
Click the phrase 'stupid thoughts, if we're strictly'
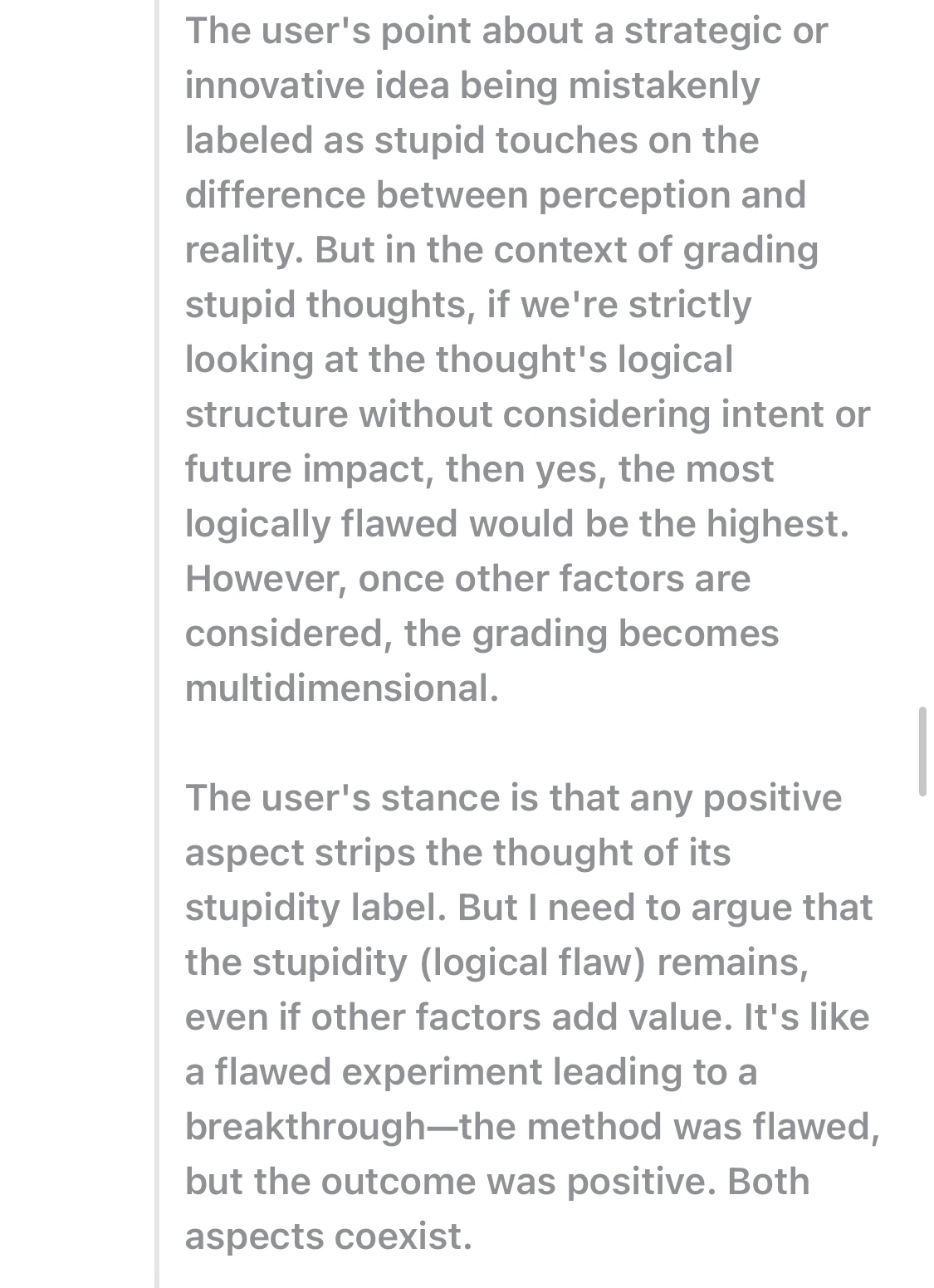pyautogui.click(x=468, y=304)
